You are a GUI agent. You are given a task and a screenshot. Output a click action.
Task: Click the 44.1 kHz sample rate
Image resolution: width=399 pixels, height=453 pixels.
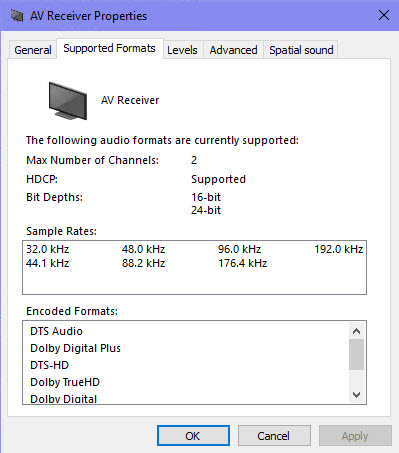pos(47,263)
